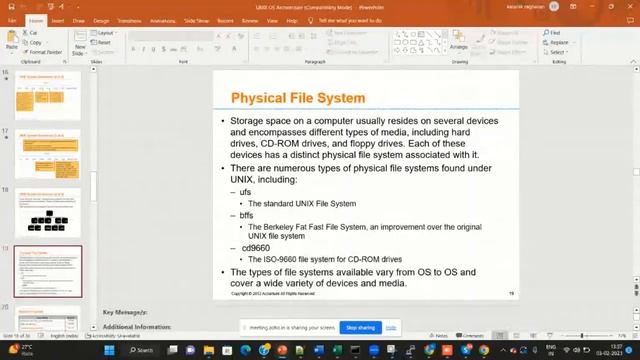
Task: Click the Reset slide command
Action: pyautogui.click(x=101, y=42)
